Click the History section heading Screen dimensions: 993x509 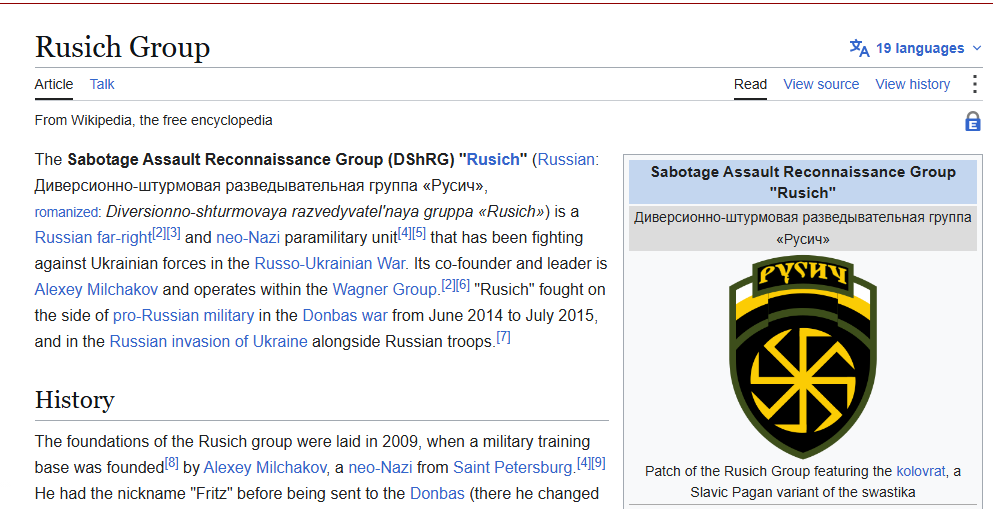pos(75,400)
